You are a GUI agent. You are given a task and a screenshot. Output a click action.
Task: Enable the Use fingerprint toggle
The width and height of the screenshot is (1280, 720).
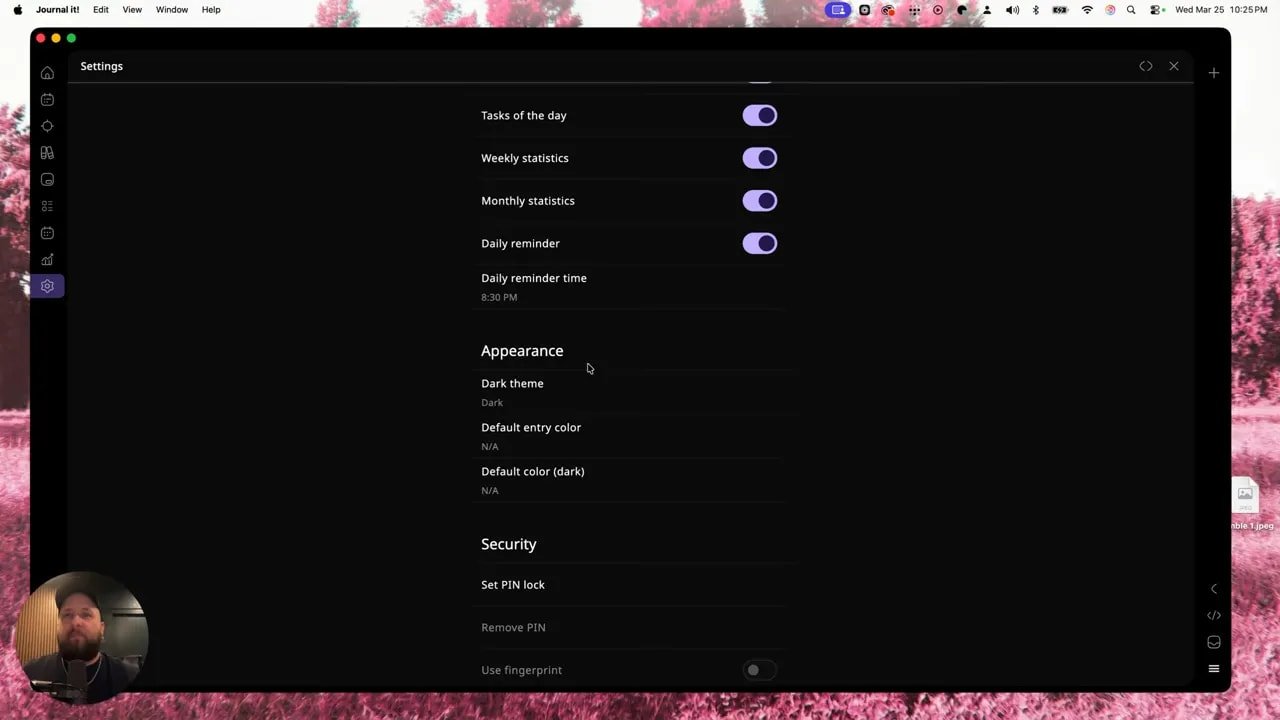(760, 670)
